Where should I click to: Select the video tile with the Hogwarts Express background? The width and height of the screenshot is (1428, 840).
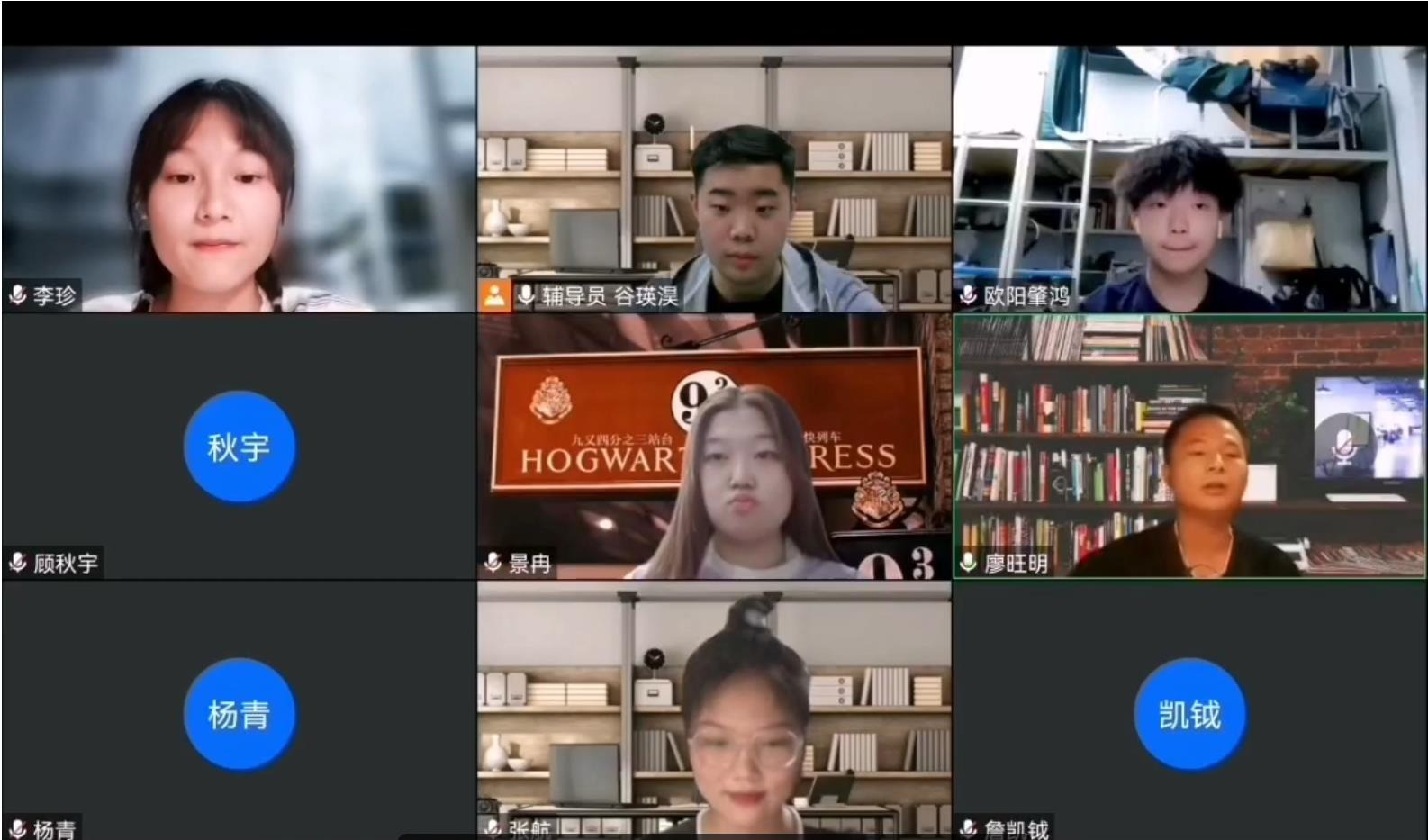(x=713, y=447)
